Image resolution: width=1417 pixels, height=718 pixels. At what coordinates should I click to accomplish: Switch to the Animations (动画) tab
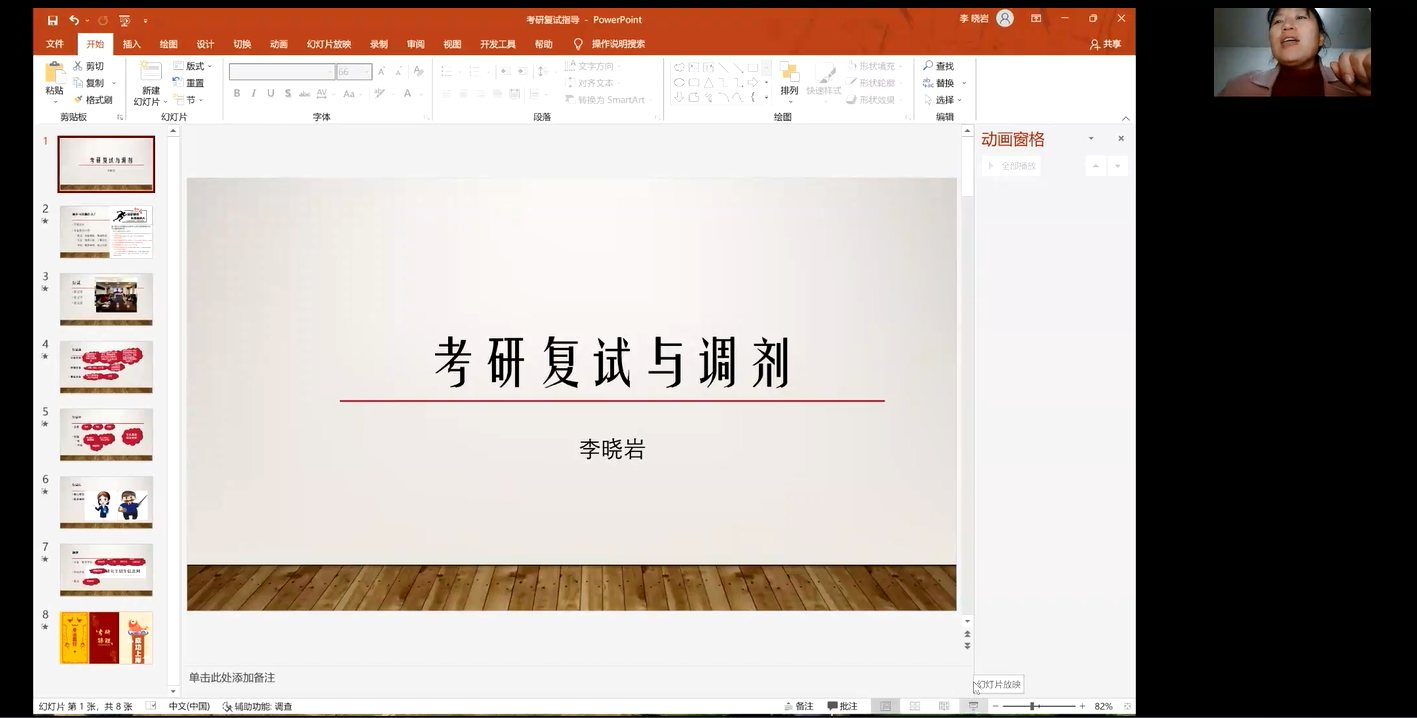[278, 44]
